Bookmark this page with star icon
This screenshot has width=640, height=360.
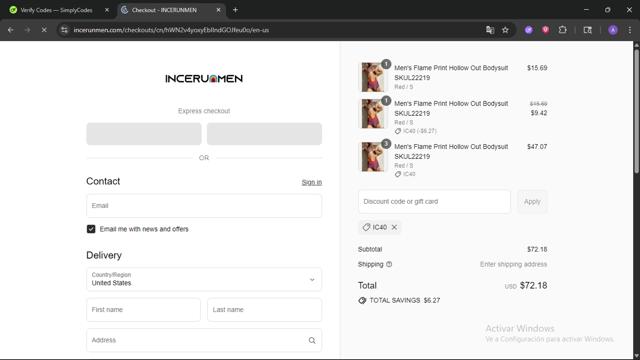[x=505, y=30]
